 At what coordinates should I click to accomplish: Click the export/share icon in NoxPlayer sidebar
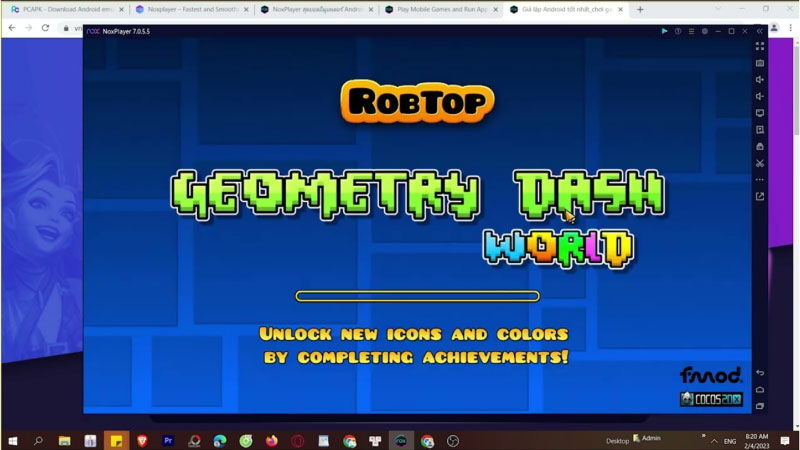point(760,196)
